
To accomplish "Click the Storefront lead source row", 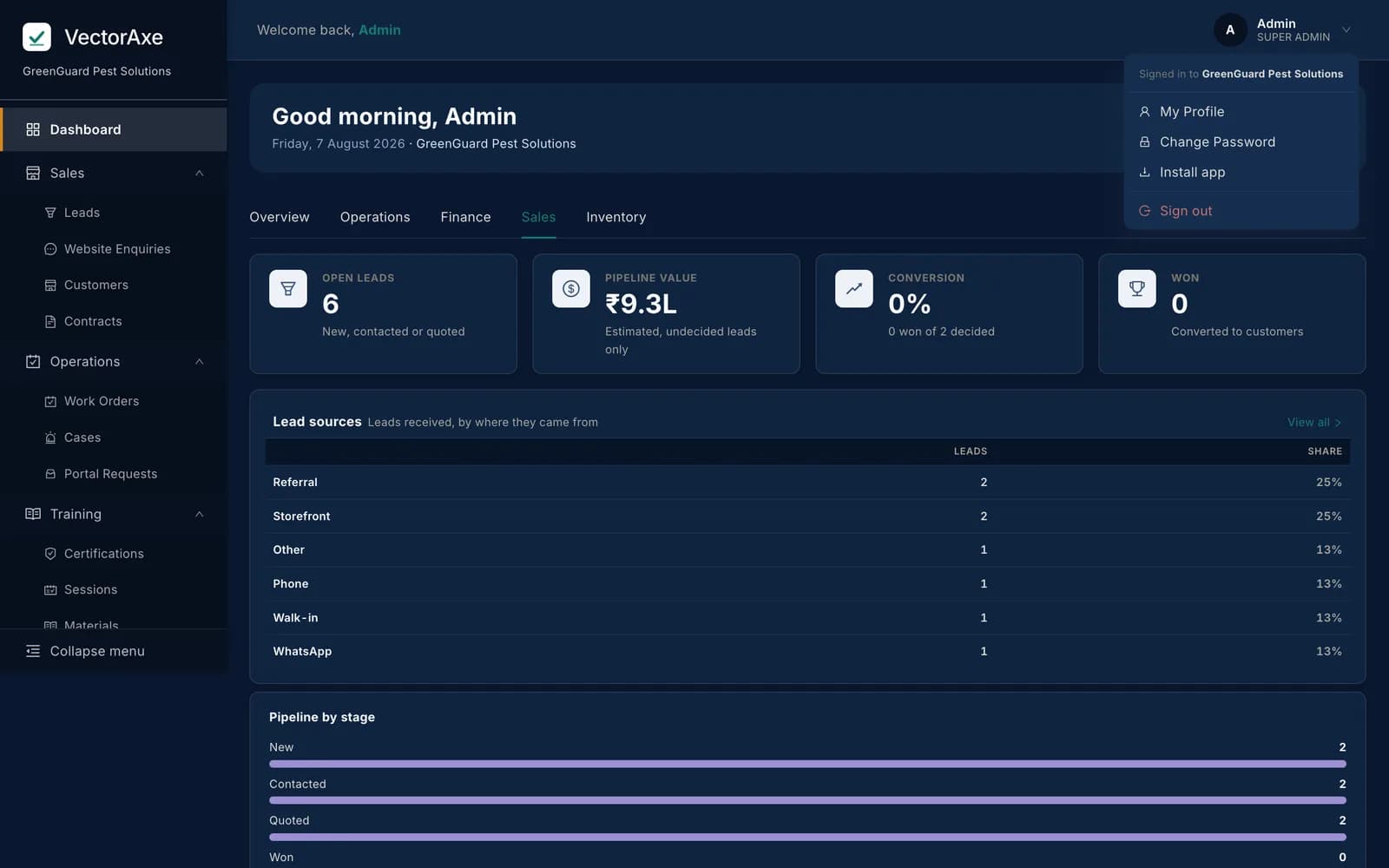I will (x=807, y=516).
